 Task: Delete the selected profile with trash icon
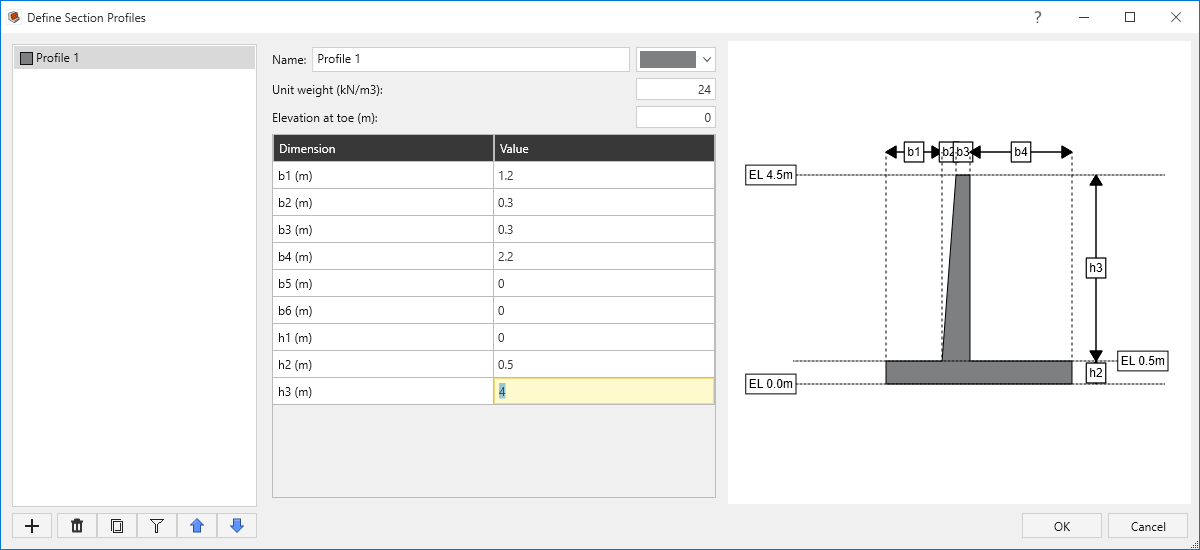point(77,526)
